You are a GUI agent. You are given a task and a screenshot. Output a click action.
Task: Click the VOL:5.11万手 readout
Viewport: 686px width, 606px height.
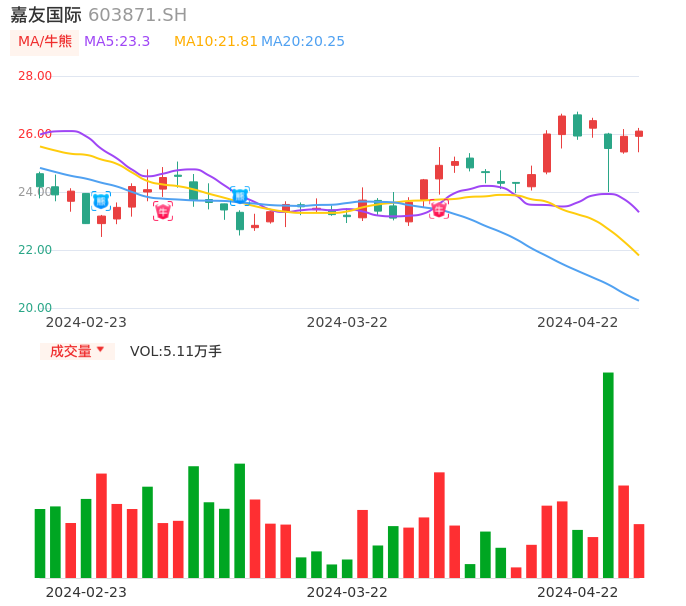pyautogui.click(x=176, y=351)
